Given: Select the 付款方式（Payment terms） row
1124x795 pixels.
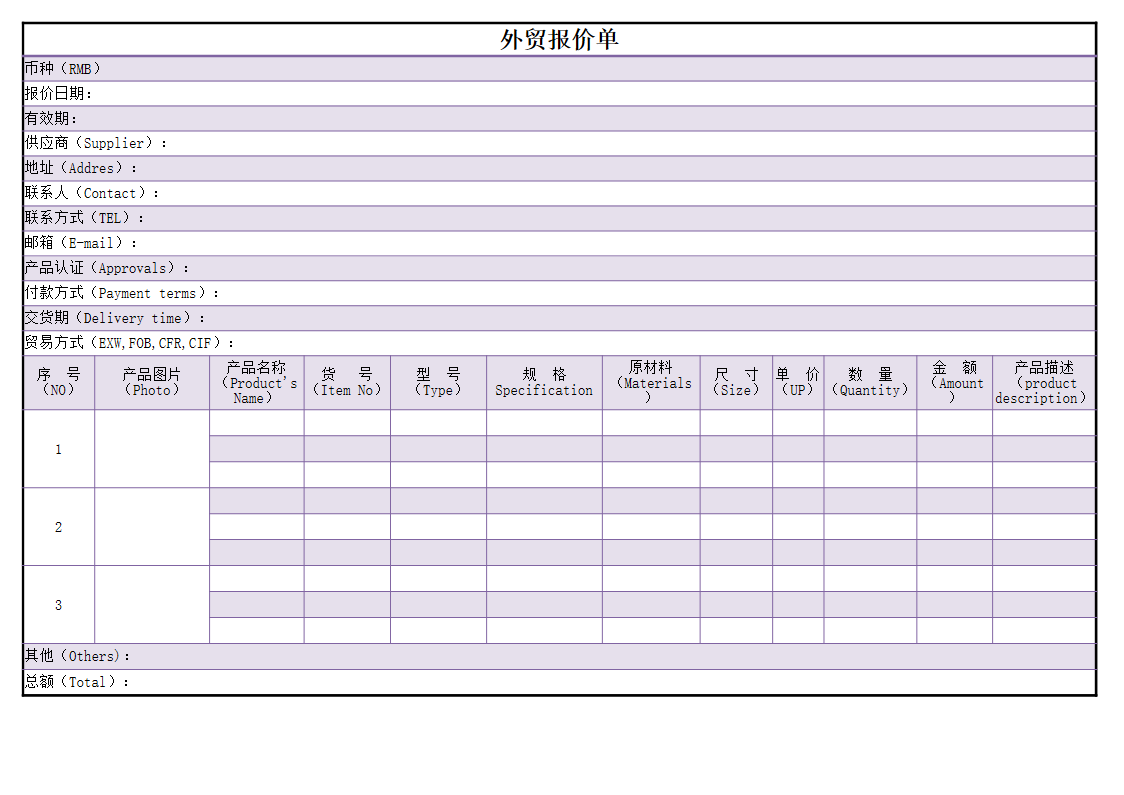Looking at the screenshot, I should pos(559,293).
